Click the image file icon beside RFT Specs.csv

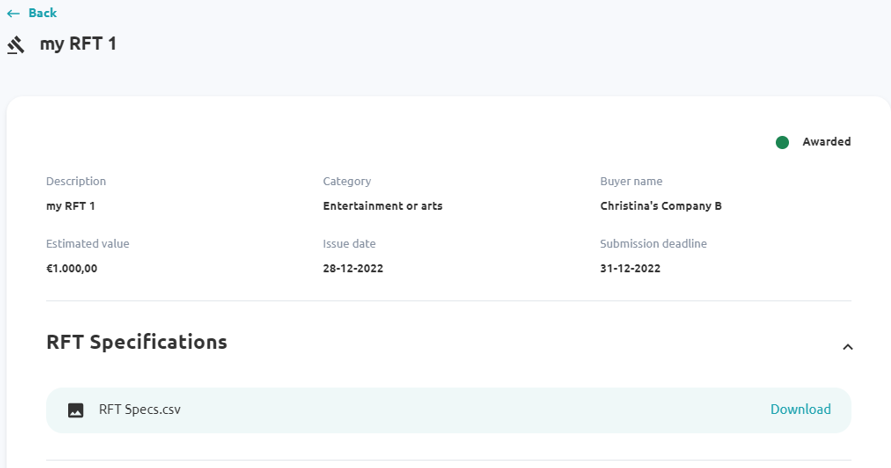(x=76, y=410)
